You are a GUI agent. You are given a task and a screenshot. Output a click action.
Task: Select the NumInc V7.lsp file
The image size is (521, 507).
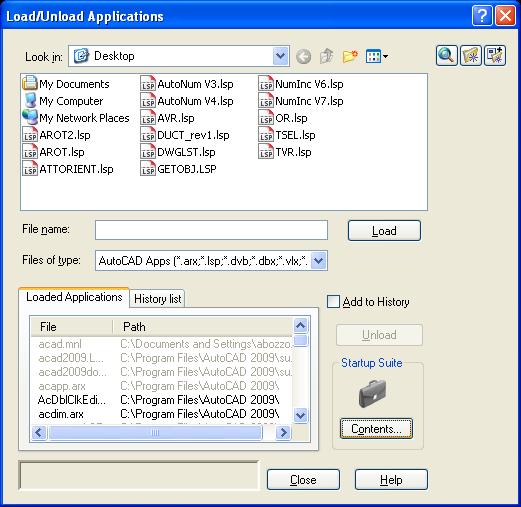click(301, 101)
